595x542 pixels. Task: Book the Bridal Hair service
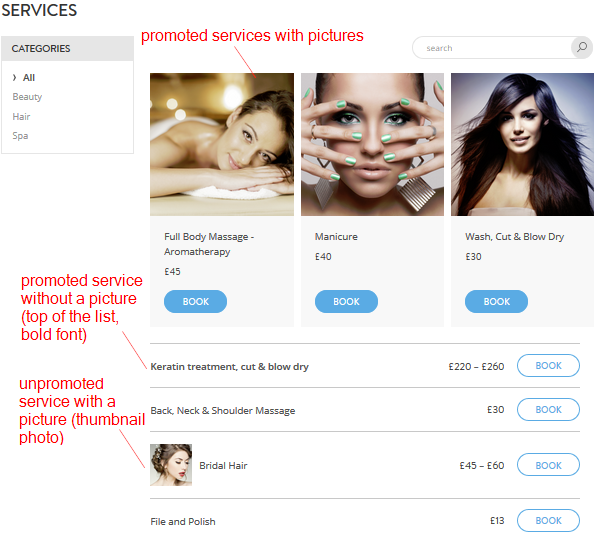548,465
